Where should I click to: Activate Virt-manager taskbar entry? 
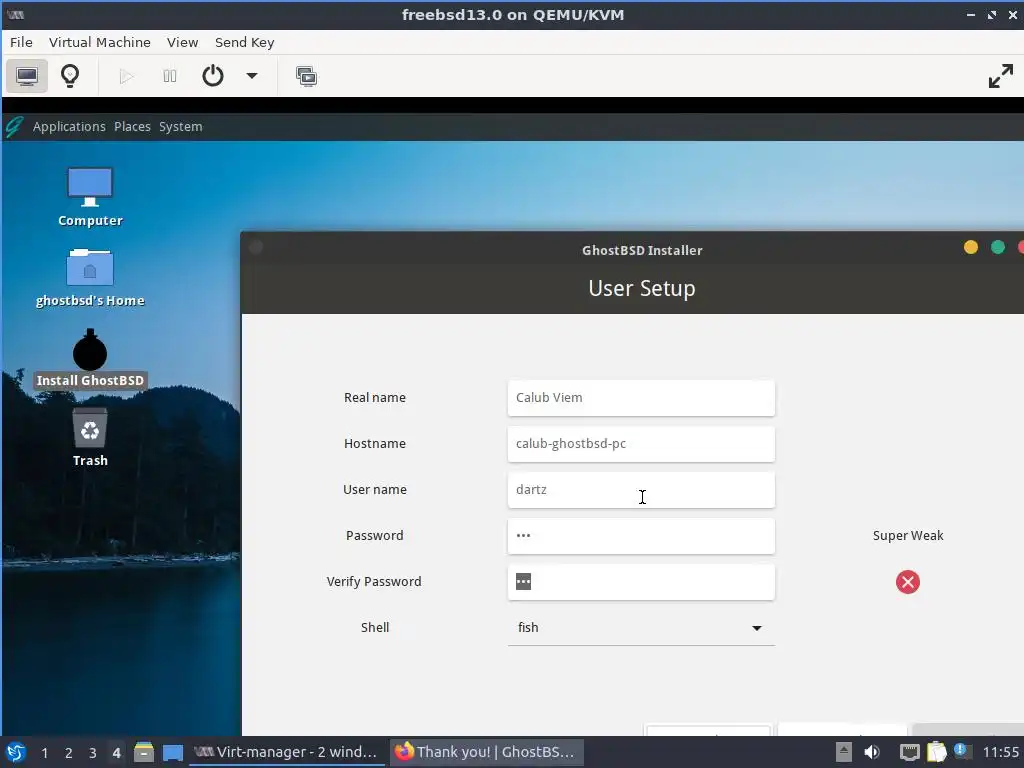(287, 752)
